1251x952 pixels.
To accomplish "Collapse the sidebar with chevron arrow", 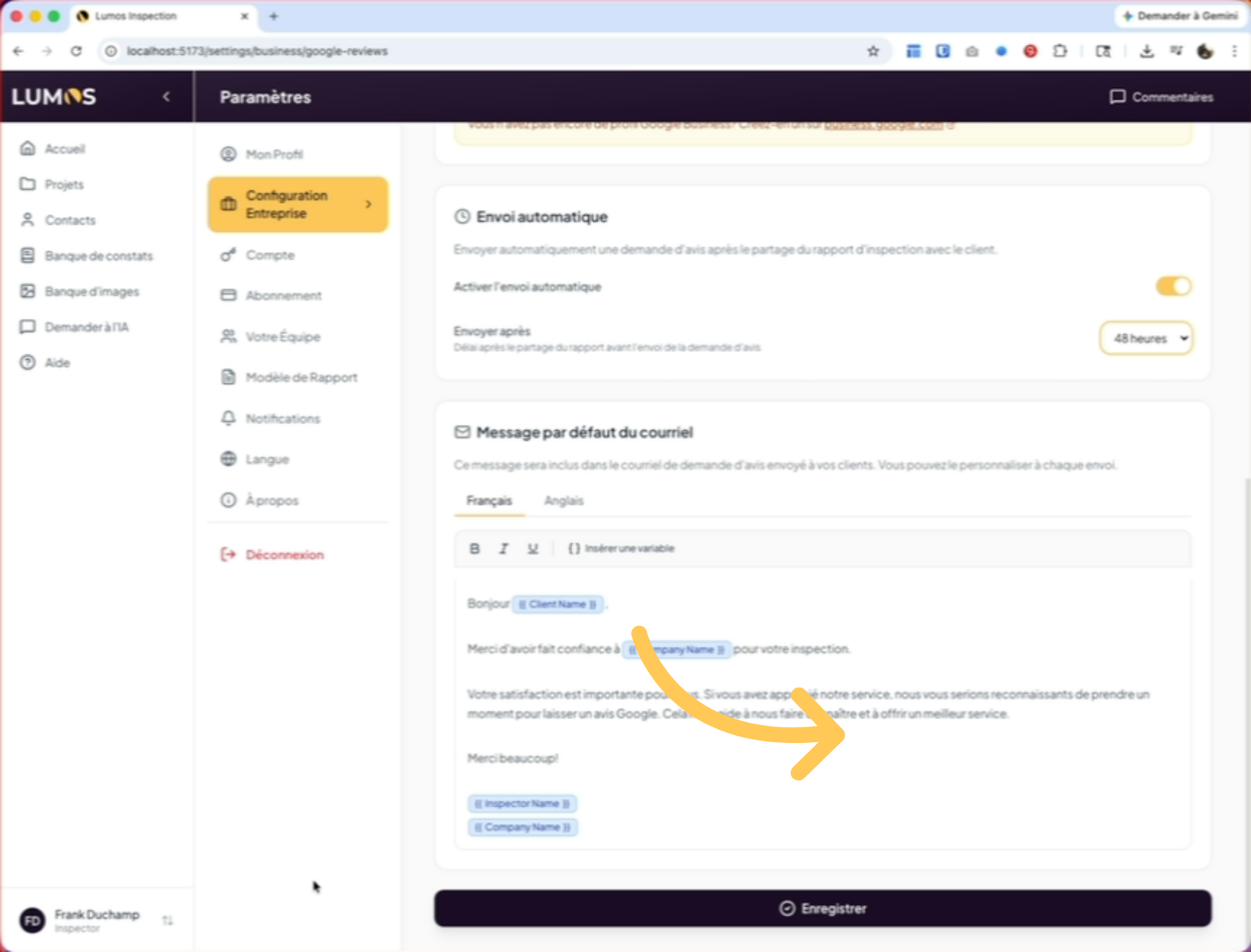I will tap(167, 97).
